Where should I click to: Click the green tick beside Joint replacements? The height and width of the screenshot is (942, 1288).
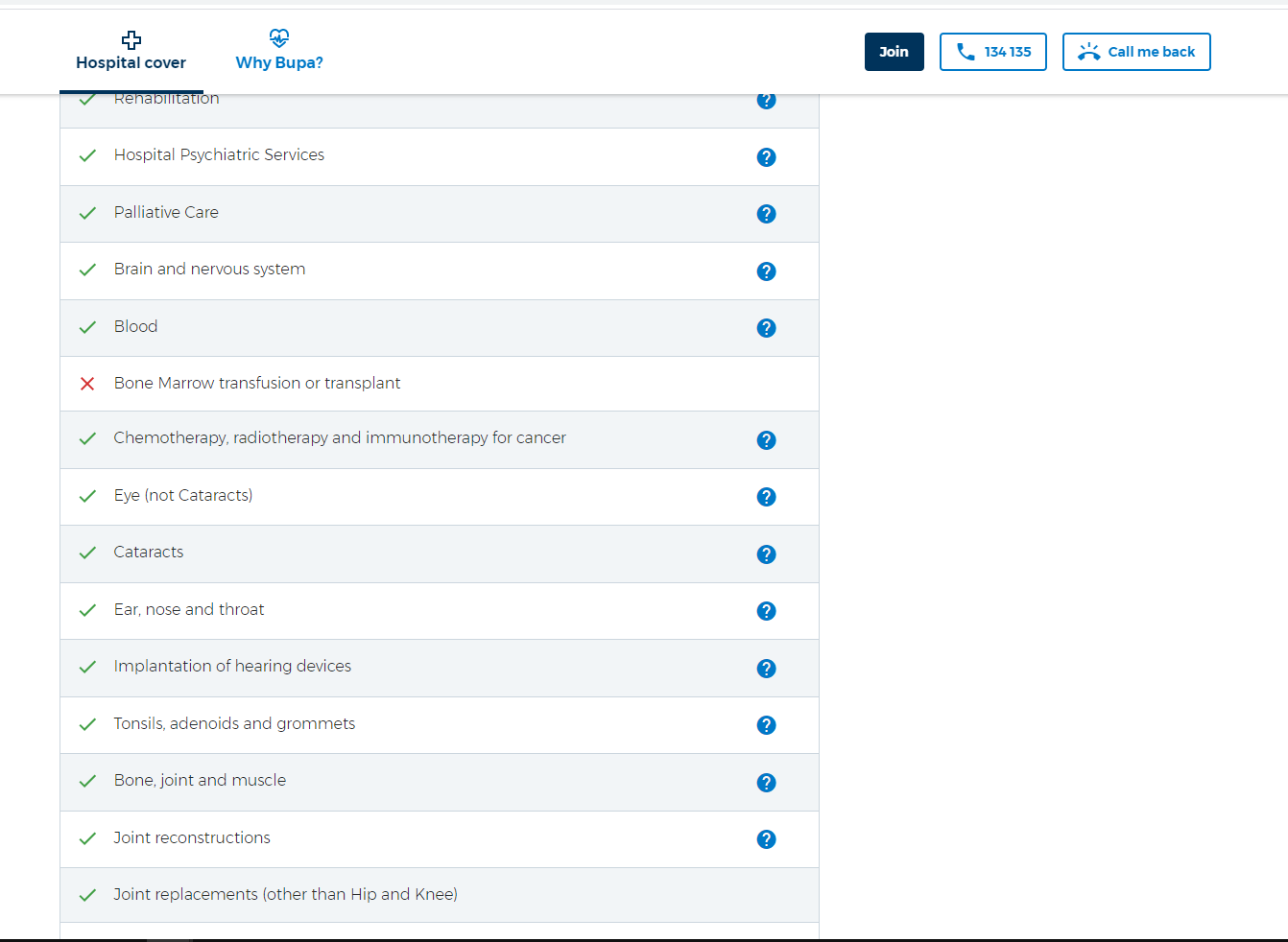point(87,895)
